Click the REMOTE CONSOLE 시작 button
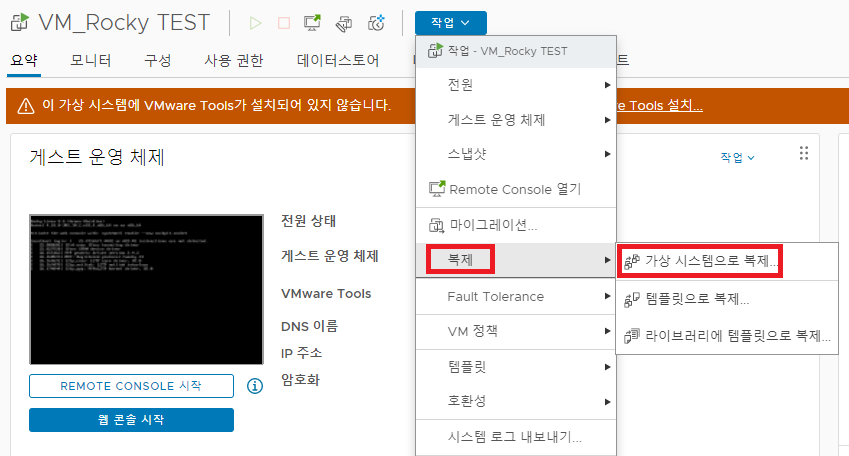Viewport: 849px width, 456px height. 132,386
